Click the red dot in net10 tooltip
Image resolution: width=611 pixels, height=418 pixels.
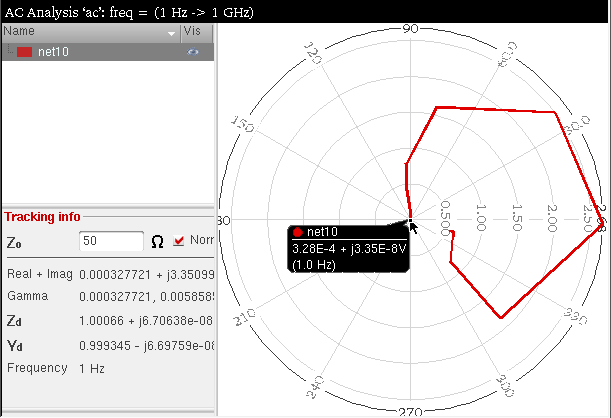(x=297, y=232)
